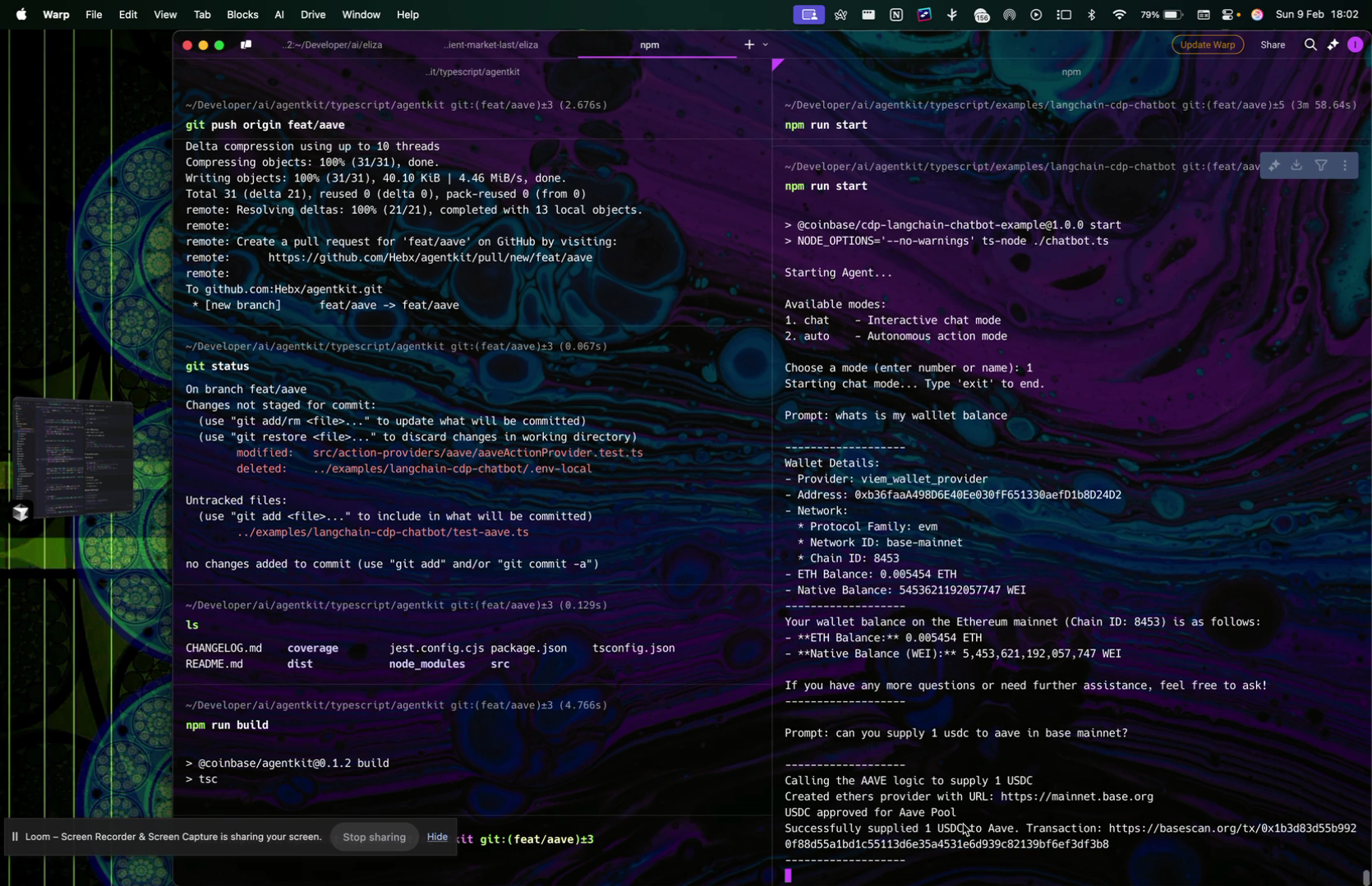Click the terminal input cursor in right pane
The height and width of the screenshot is (886, 1372).
click(787, 874)
